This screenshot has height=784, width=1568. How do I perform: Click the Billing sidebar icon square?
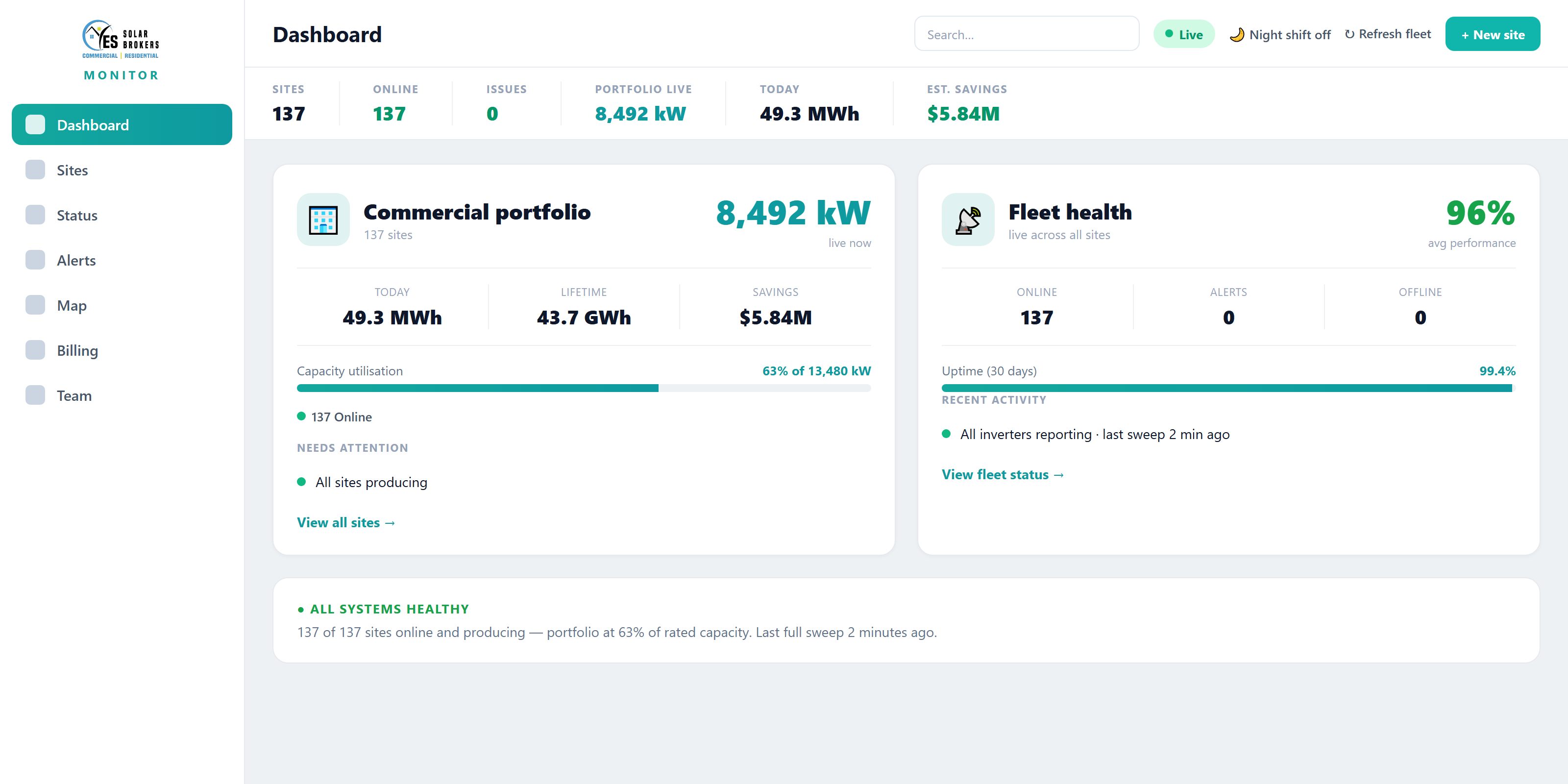(x=35, y=350)
